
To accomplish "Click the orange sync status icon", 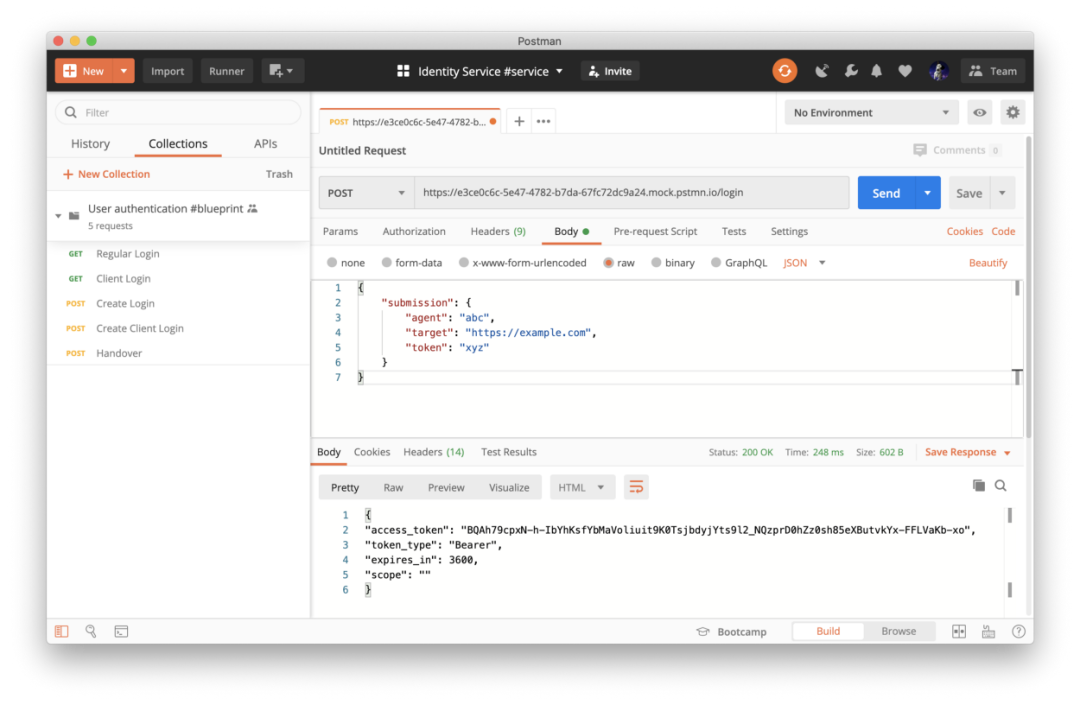I will [785, 71].
